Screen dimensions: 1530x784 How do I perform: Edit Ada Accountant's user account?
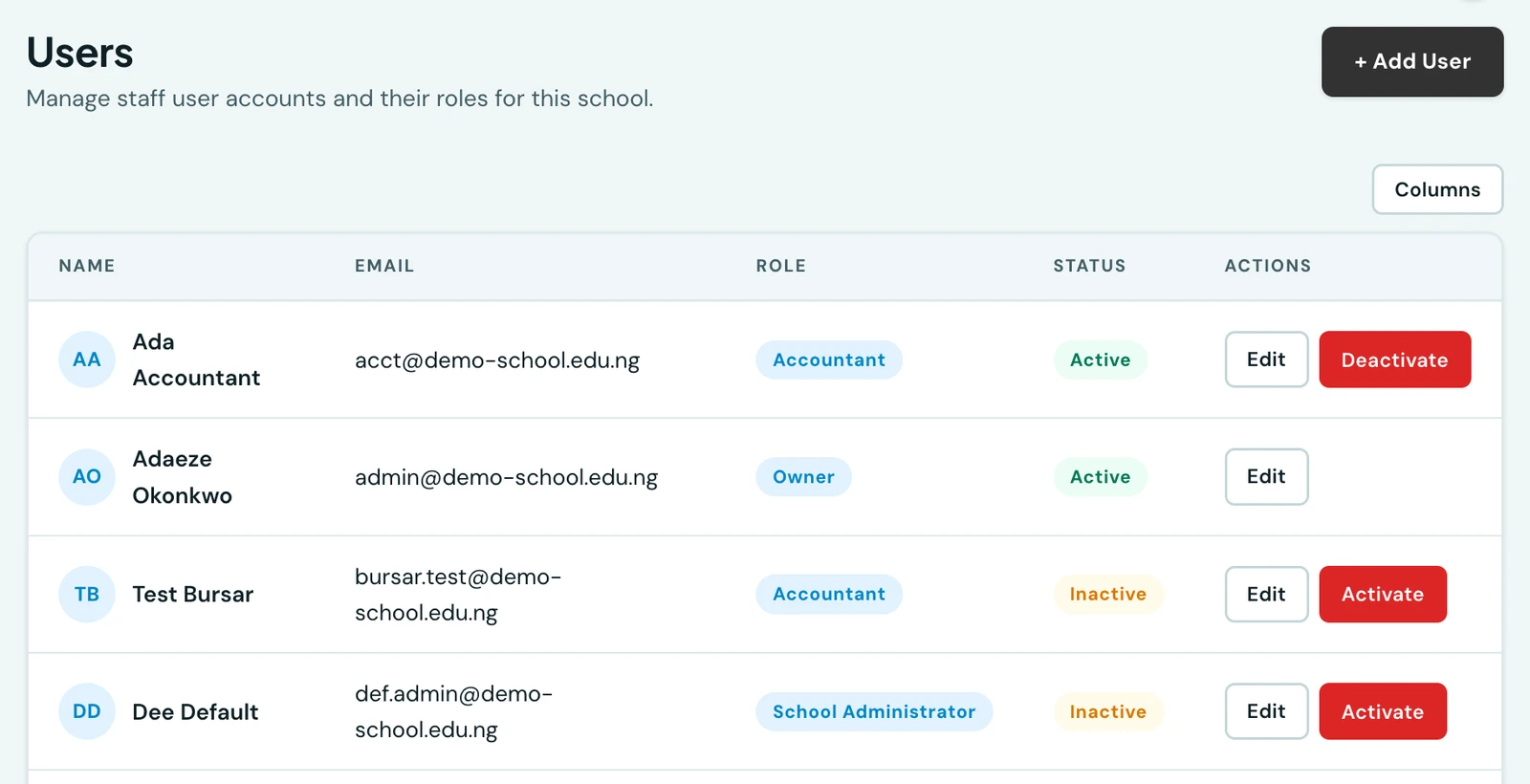(x=1266, y=359)
